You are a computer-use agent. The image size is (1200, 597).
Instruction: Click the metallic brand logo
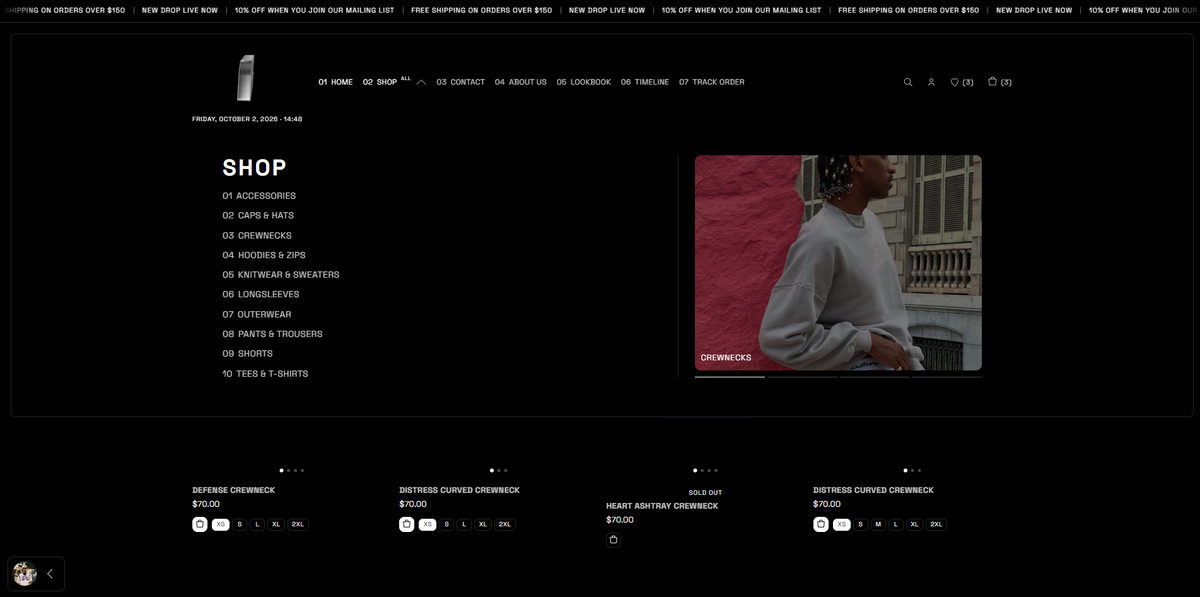(246, 78)
